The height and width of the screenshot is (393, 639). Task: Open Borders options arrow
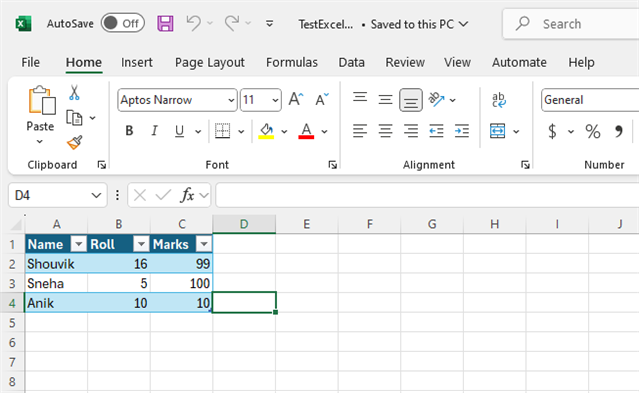(x=241, y=131)
